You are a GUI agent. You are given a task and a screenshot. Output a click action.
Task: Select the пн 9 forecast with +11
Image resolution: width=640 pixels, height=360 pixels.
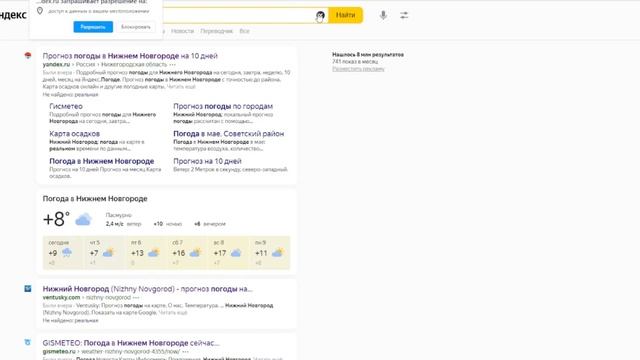point(269,253)
